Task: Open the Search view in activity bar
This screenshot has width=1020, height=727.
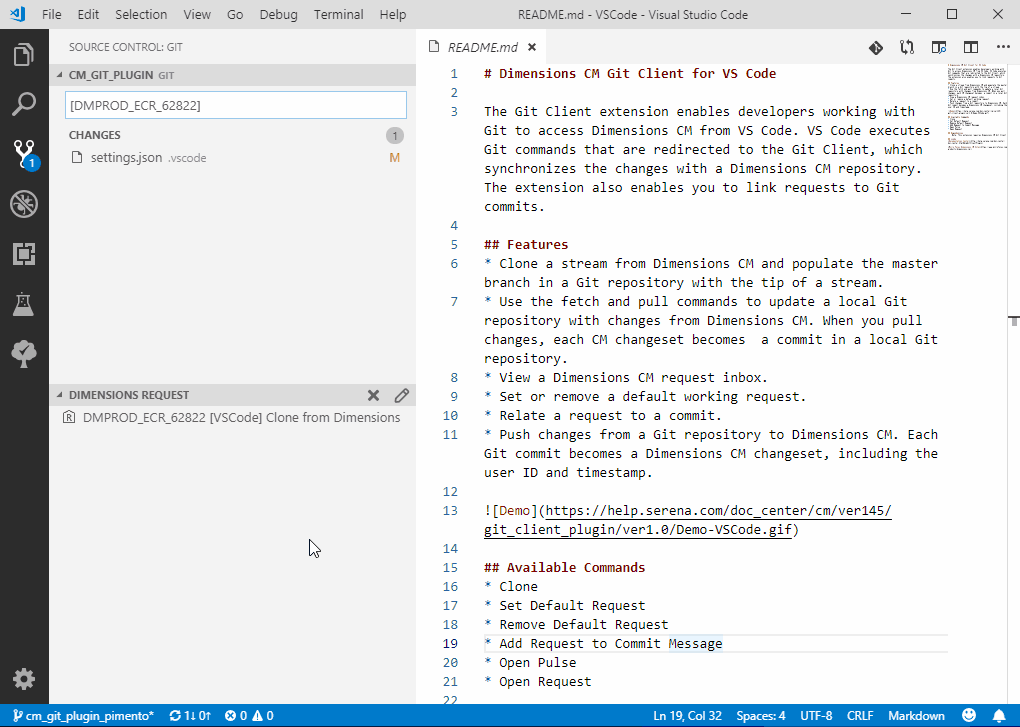Action: click(24, 104)
